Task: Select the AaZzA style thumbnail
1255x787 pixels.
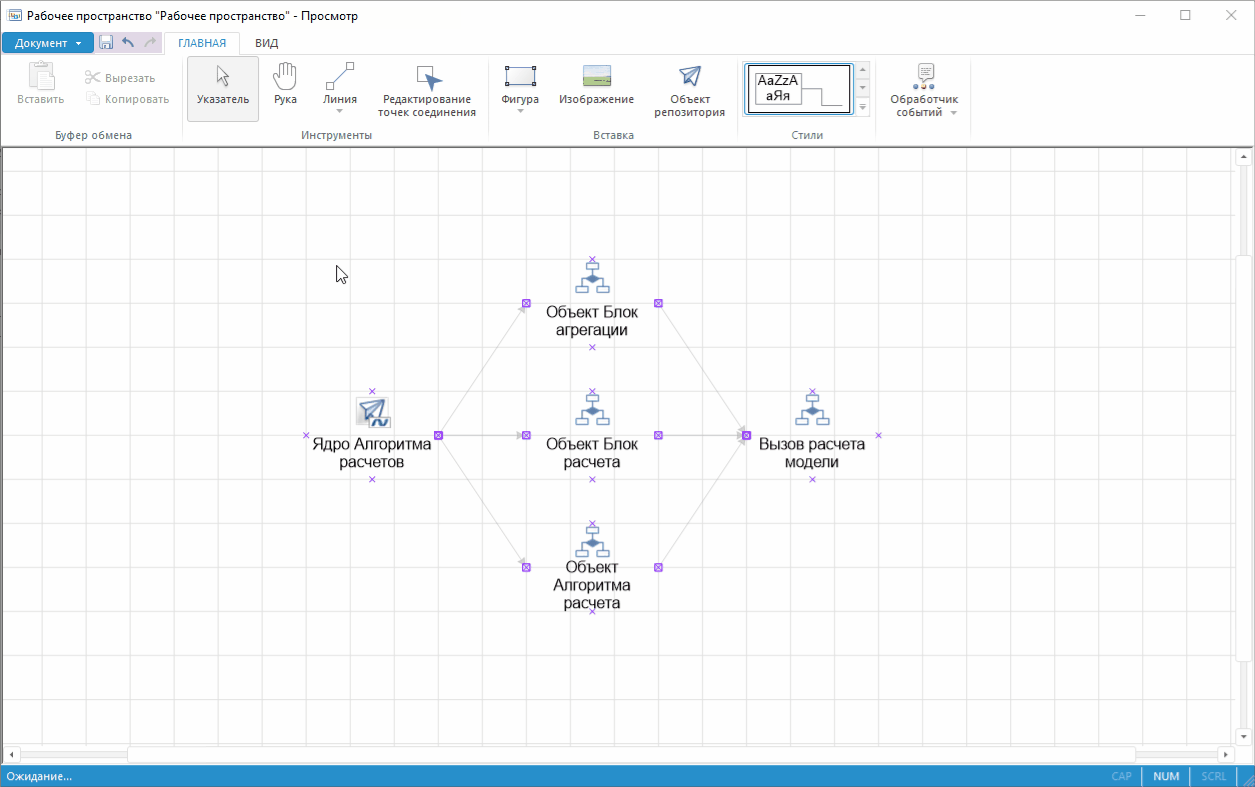Action: (x=798, y=89)
